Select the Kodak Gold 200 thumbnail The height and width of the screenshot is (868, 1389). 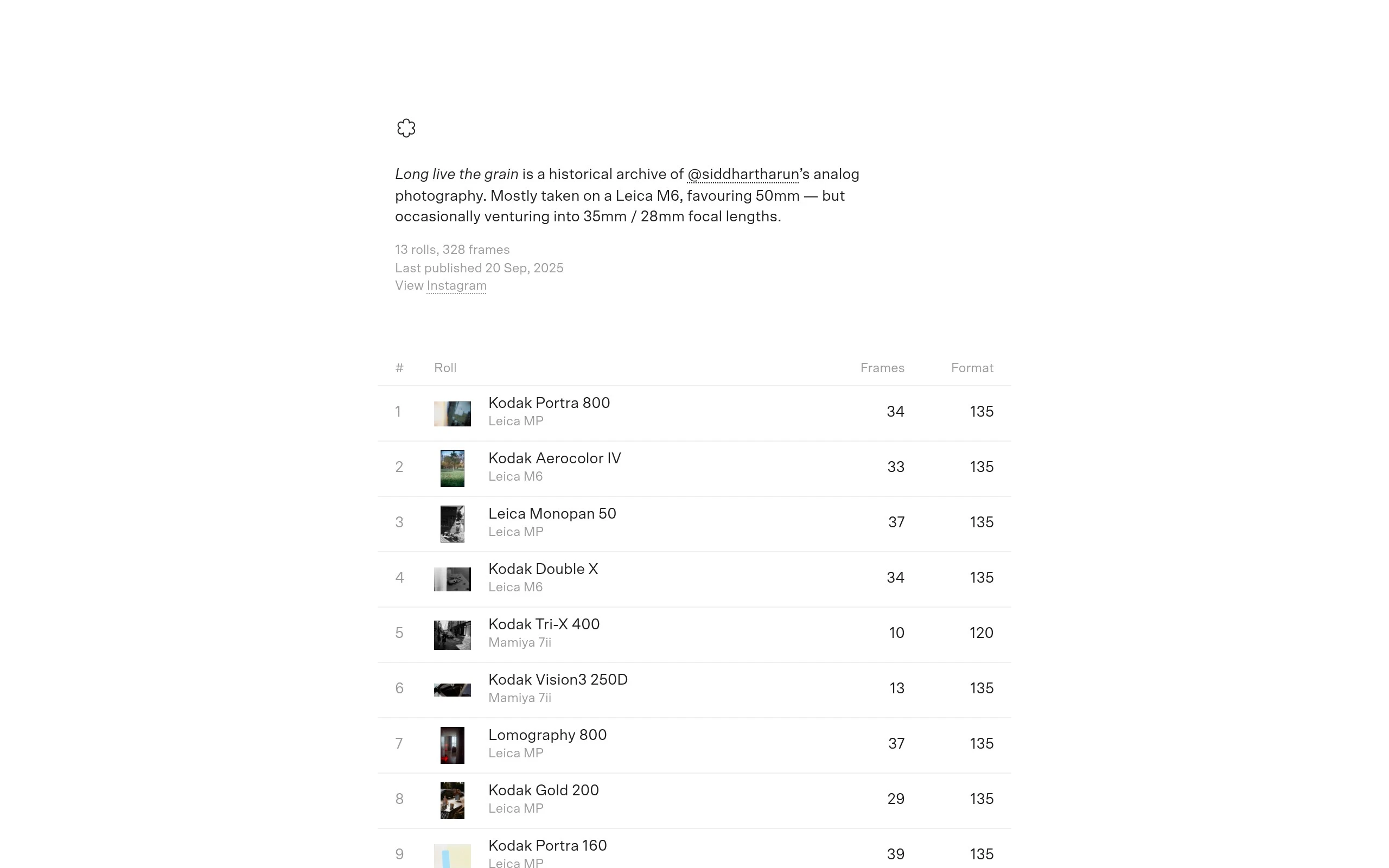pyautogui.click(x=453, y=800)
